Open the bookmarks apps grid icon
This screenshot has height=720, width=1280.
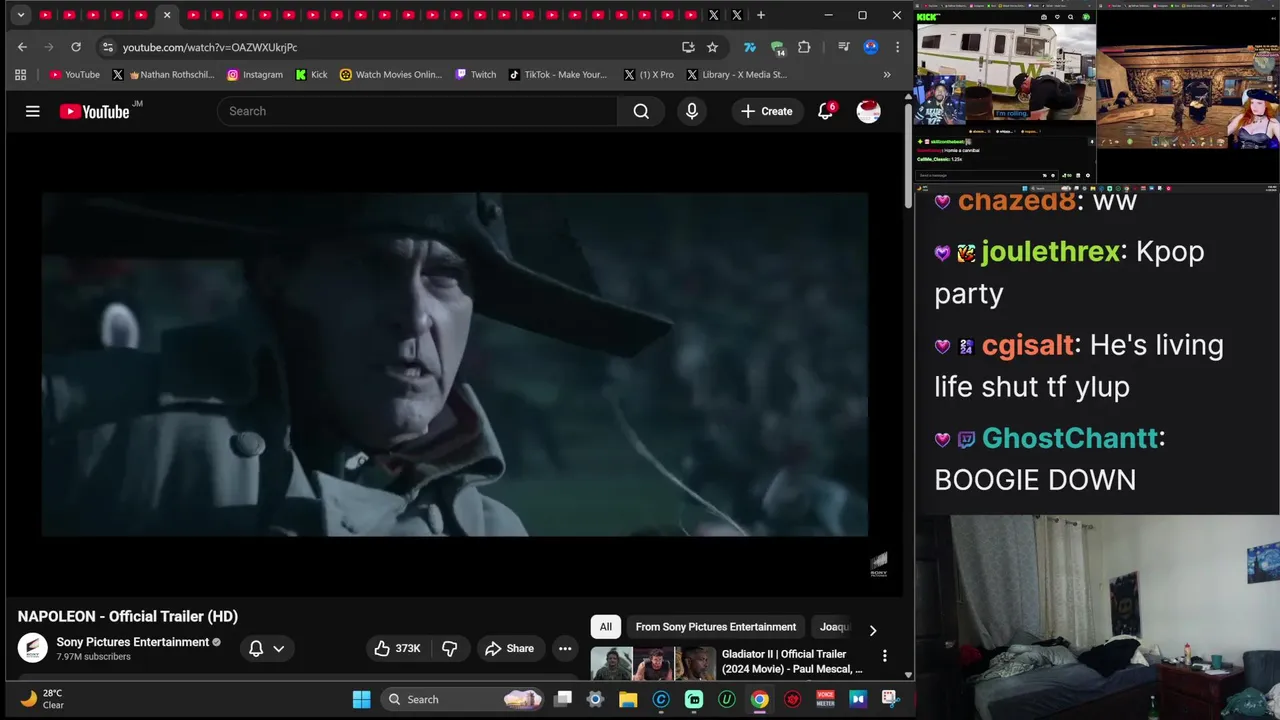click(20, 74)
